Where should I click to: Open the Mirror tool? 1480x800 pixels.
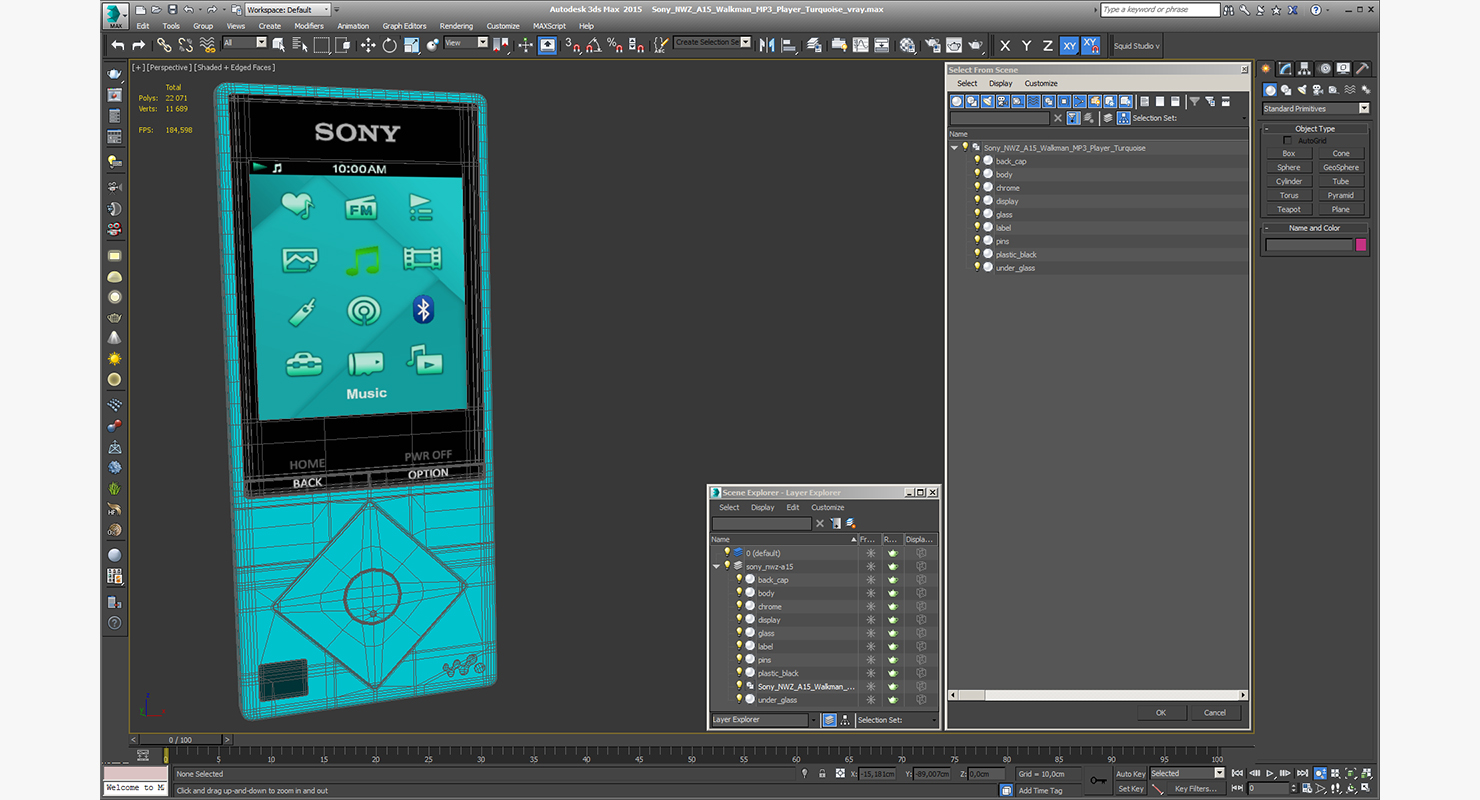[767, 45]
